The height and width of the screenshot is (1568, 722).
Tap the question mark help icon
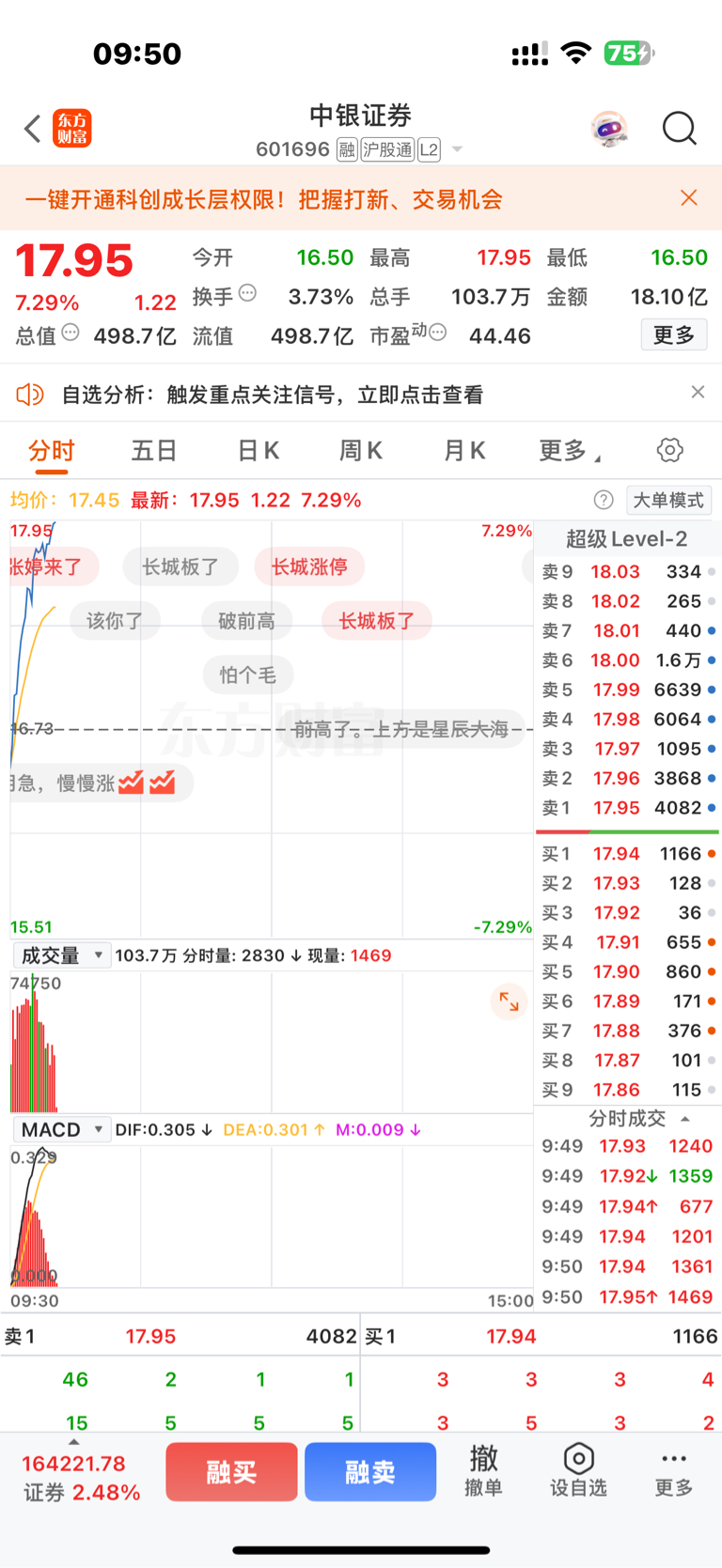pyautogui.click(x=604, y=500)
